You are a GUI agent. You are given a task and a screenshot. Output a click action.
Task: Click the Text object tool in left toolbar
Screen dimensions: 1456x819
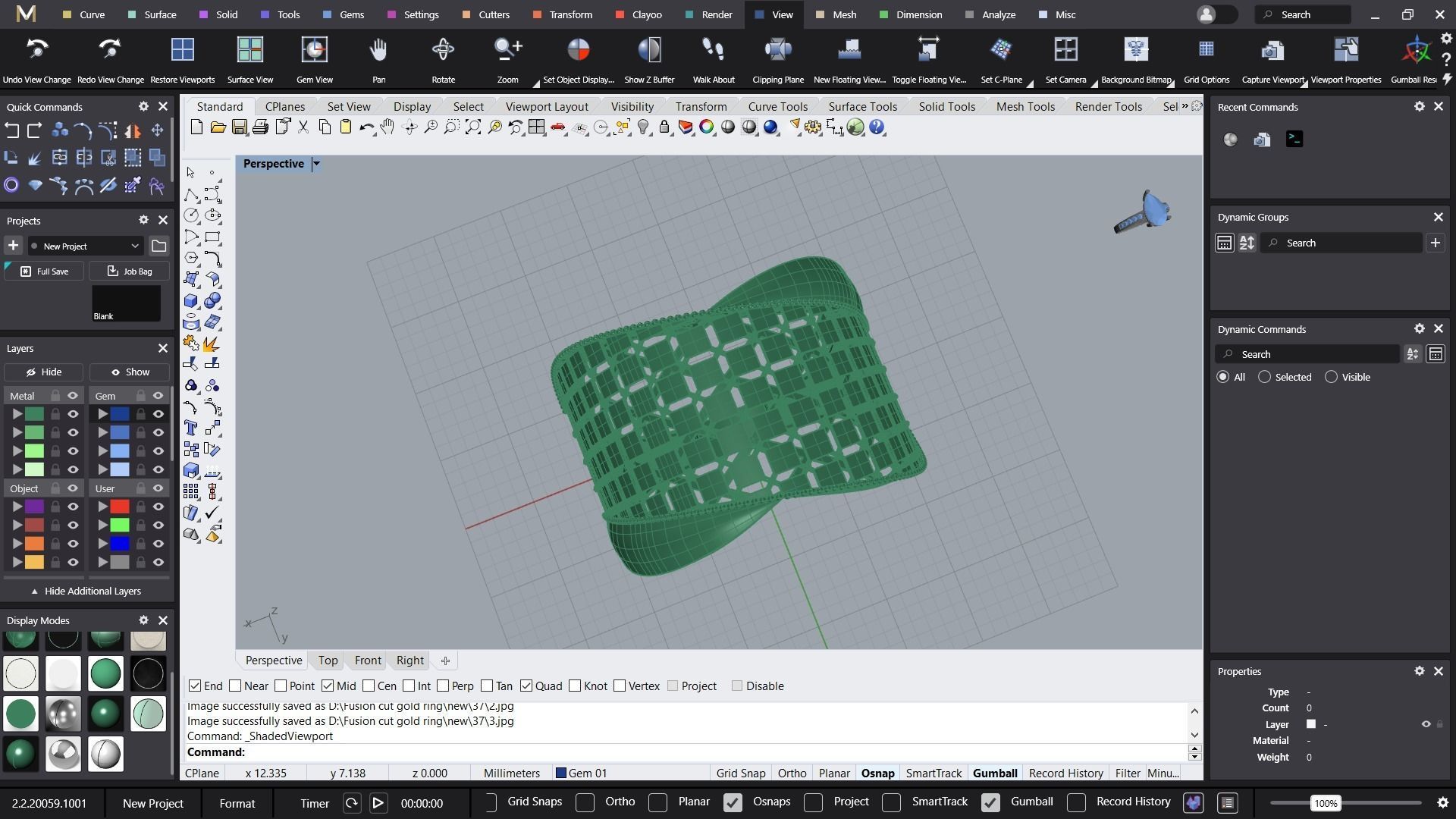pyautogui.click(x=191, y=428)
